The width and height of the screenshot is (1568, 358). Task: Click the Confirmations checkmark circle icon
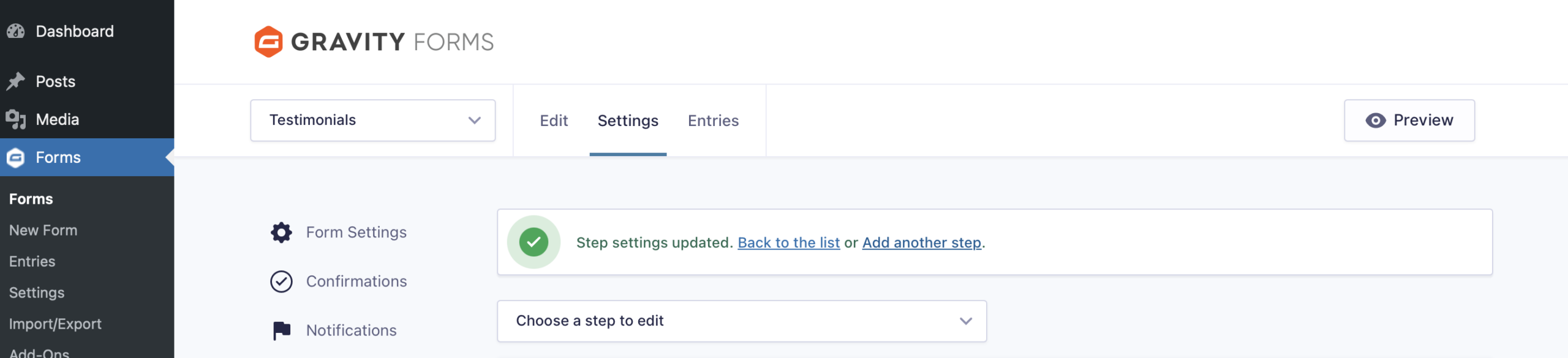(281, 282)
